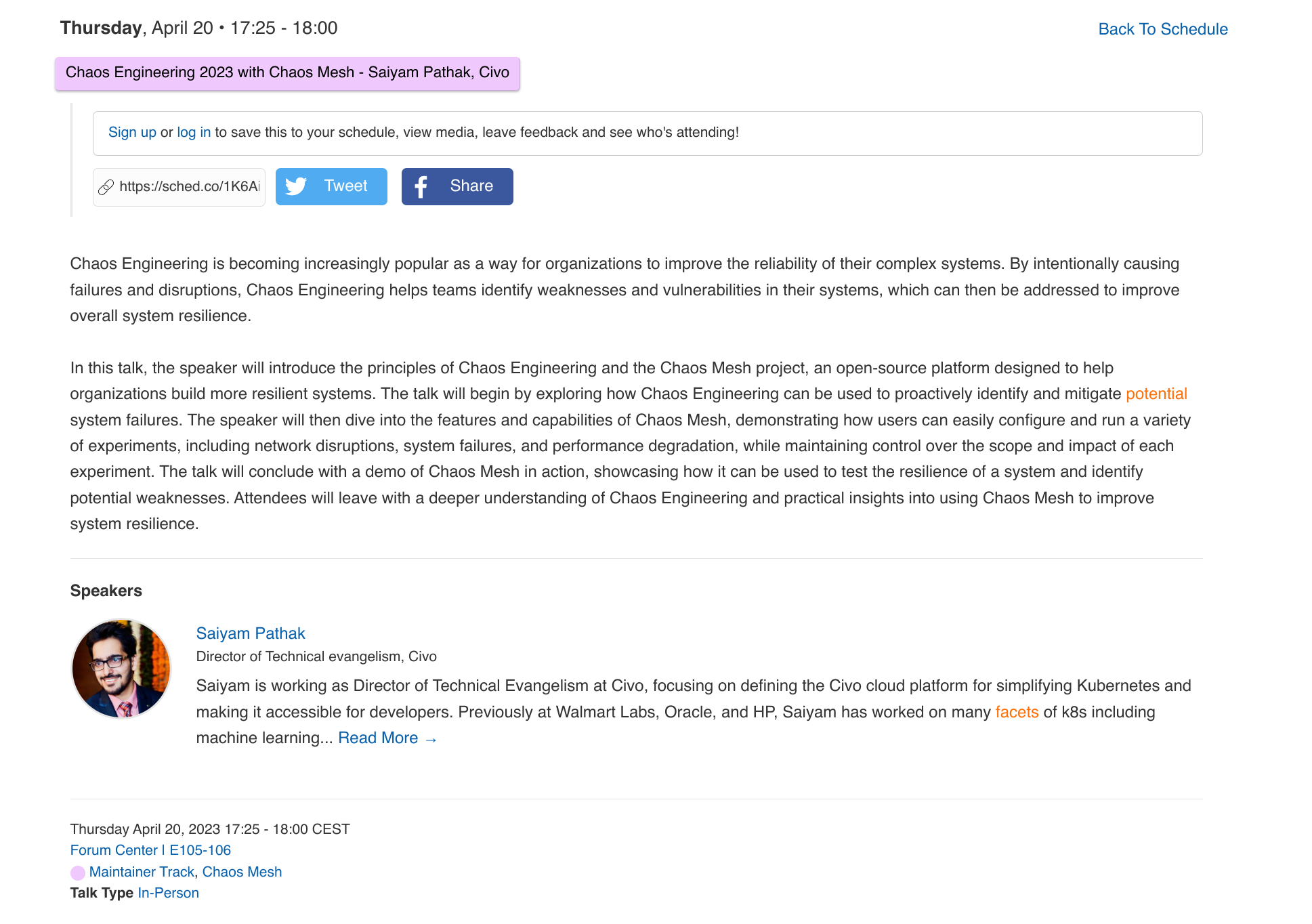Click the orange 'potential' highlighted word

[x=1156, y=394]
